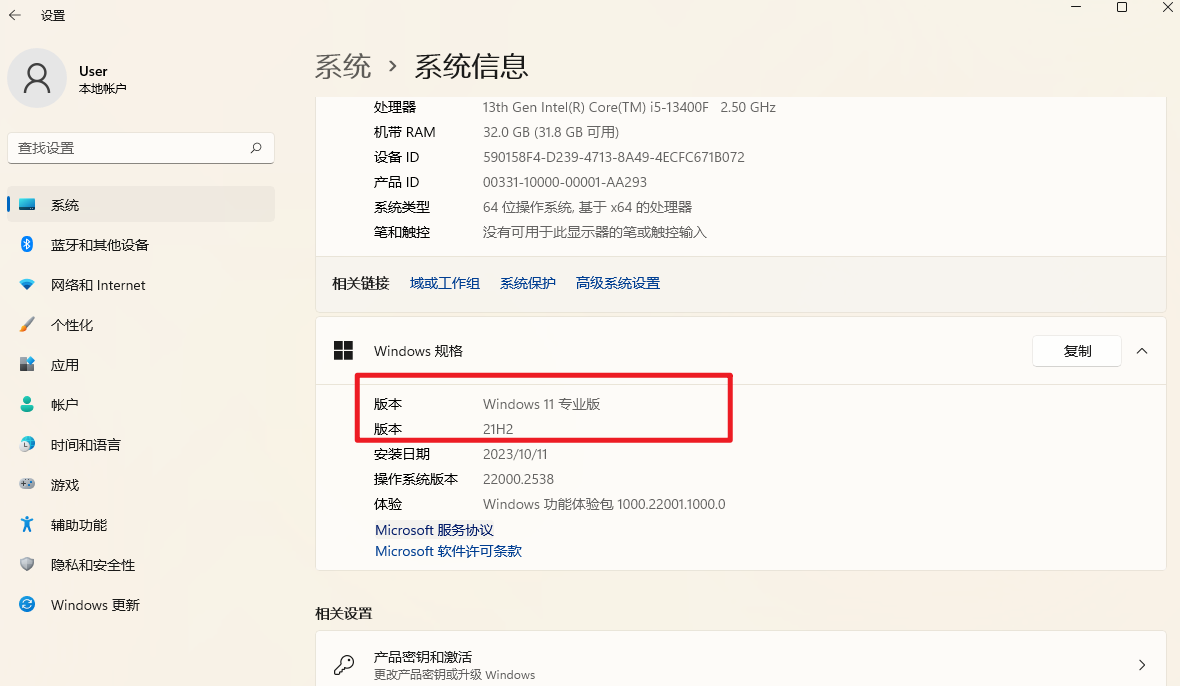Open Windows 更新 page
This screenshot has width=1180, height=686.
[95, 605]
